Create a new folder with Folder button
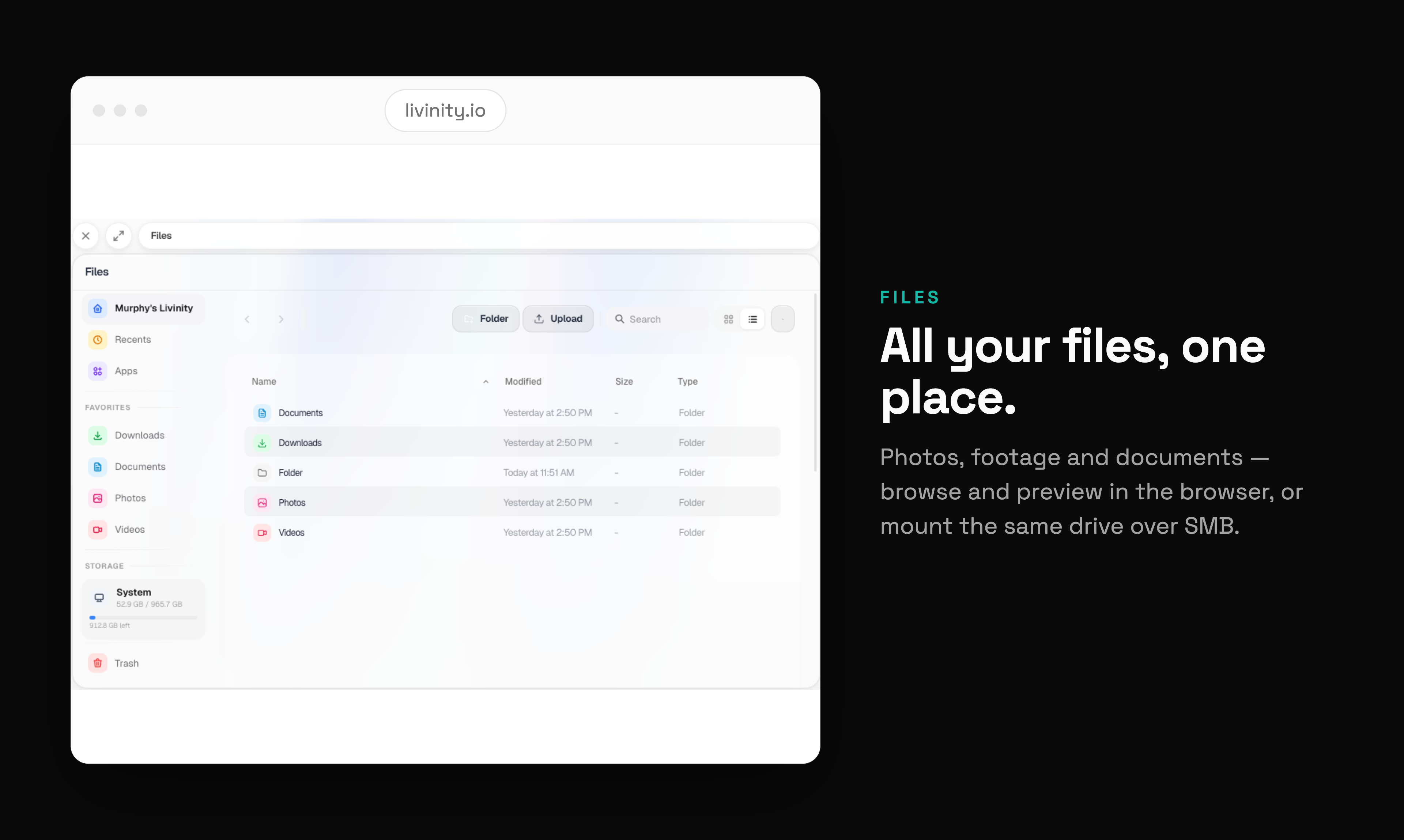1404x840 pixels. 486,319
